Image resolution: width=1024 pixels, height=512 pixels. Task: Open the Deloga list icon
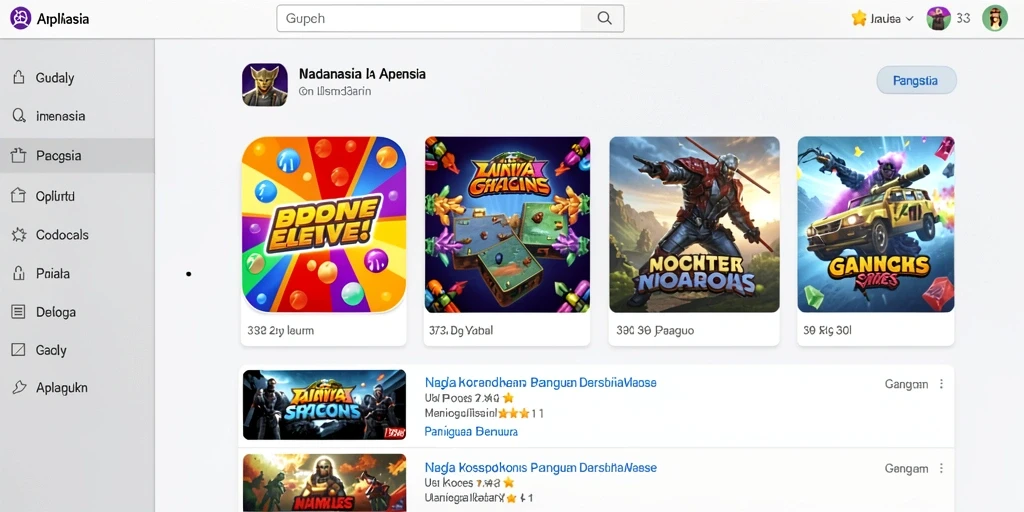(x=19, y=312)
